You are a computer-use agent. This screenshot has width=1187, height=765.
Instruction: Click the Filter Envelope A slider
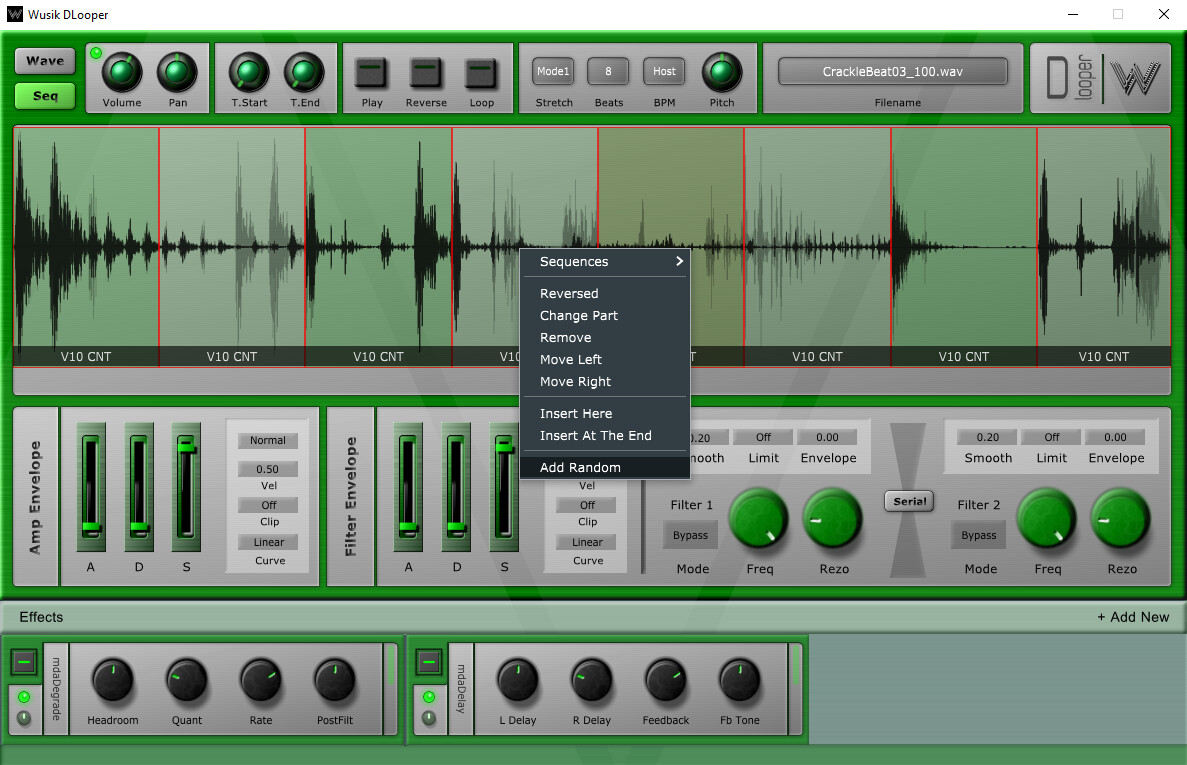point(409,487)
